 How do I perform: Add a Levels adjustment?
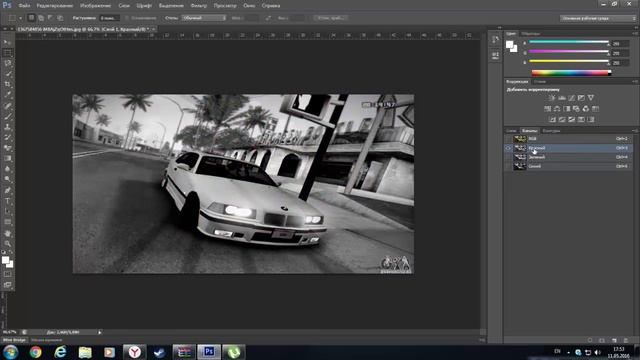[562, 98]
